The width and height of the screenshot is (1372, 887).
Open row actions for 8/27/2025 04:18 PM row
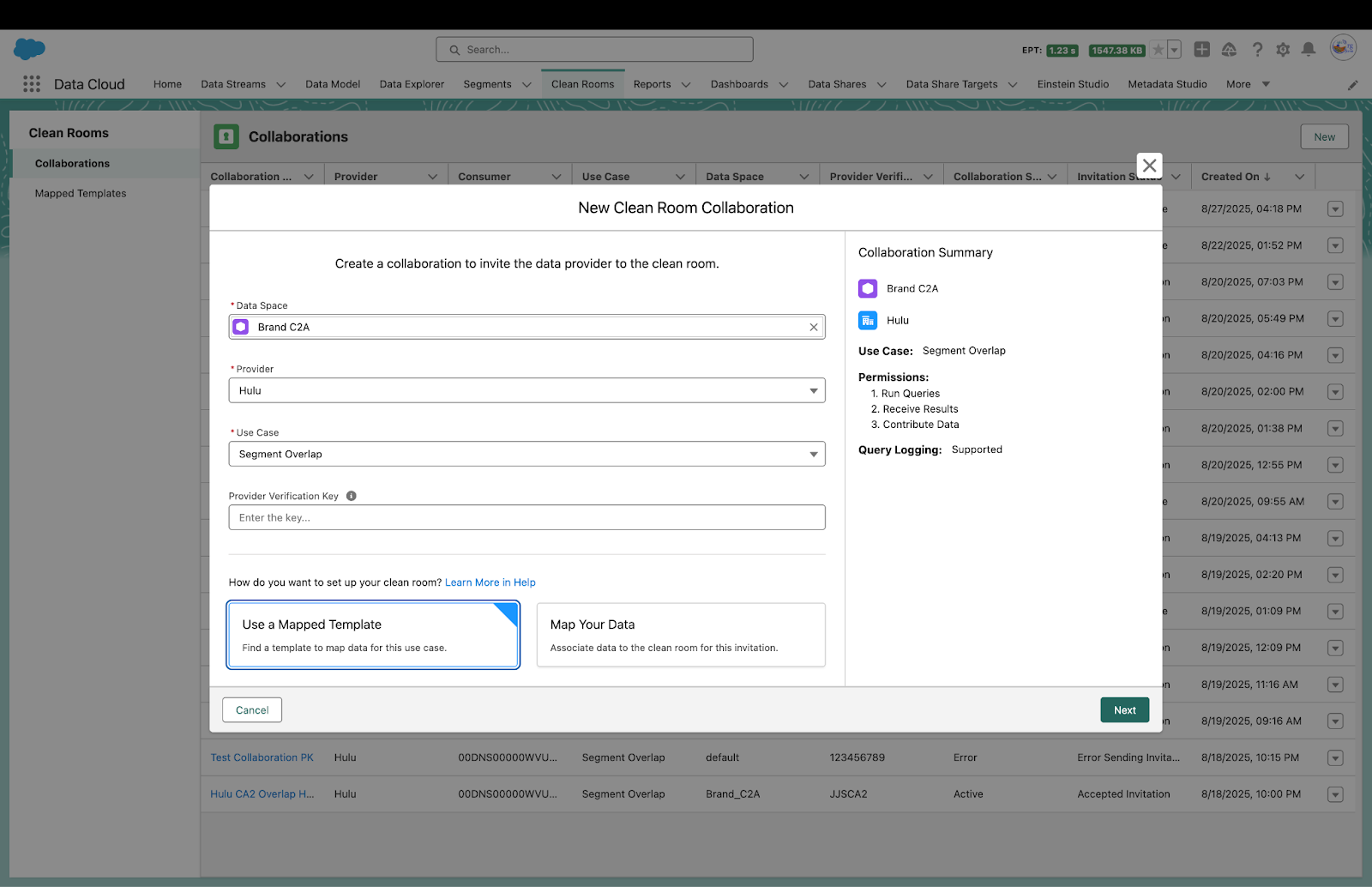[x=1335, y=209]
